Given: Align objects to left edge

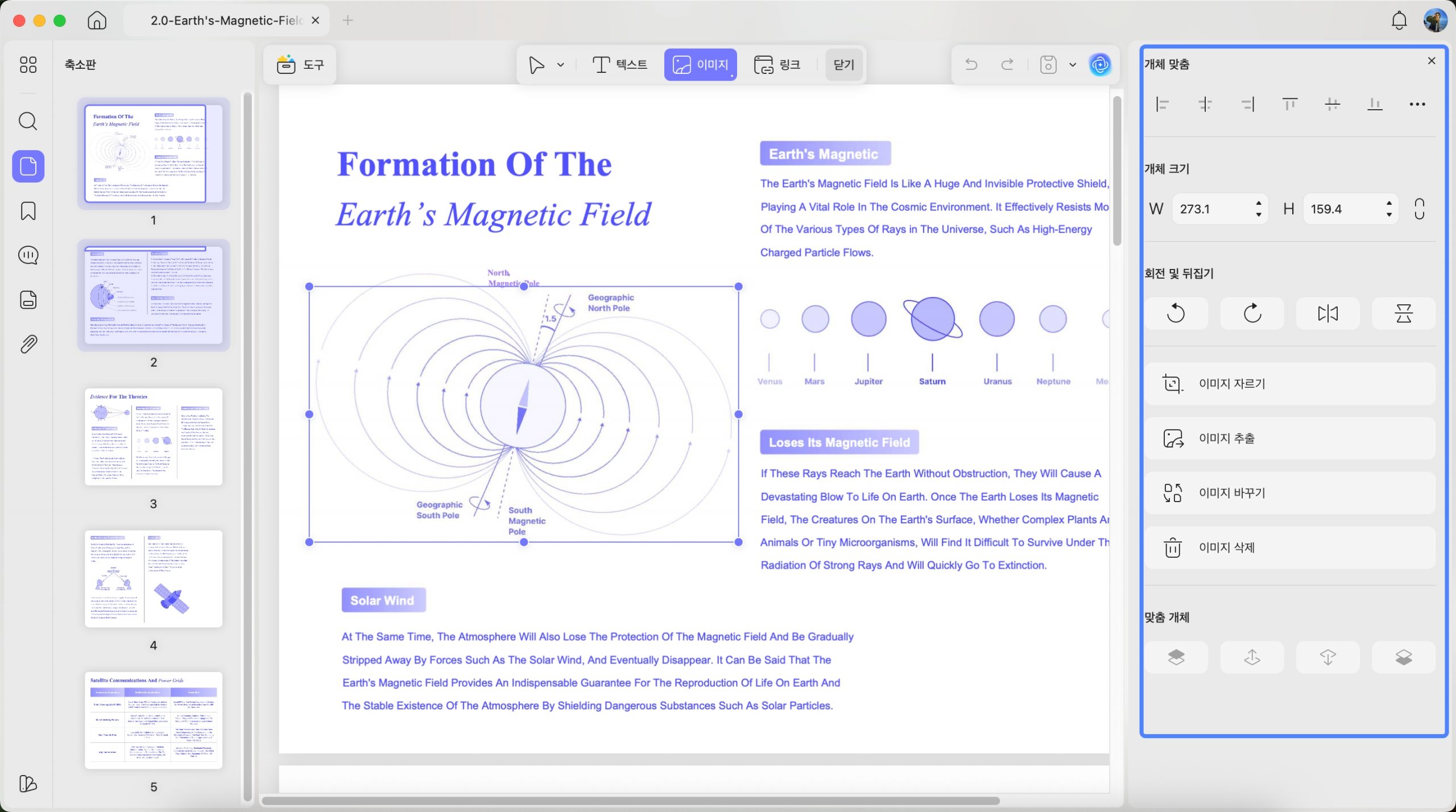Looking at the screenshot, I should [x=1163, y=104].
